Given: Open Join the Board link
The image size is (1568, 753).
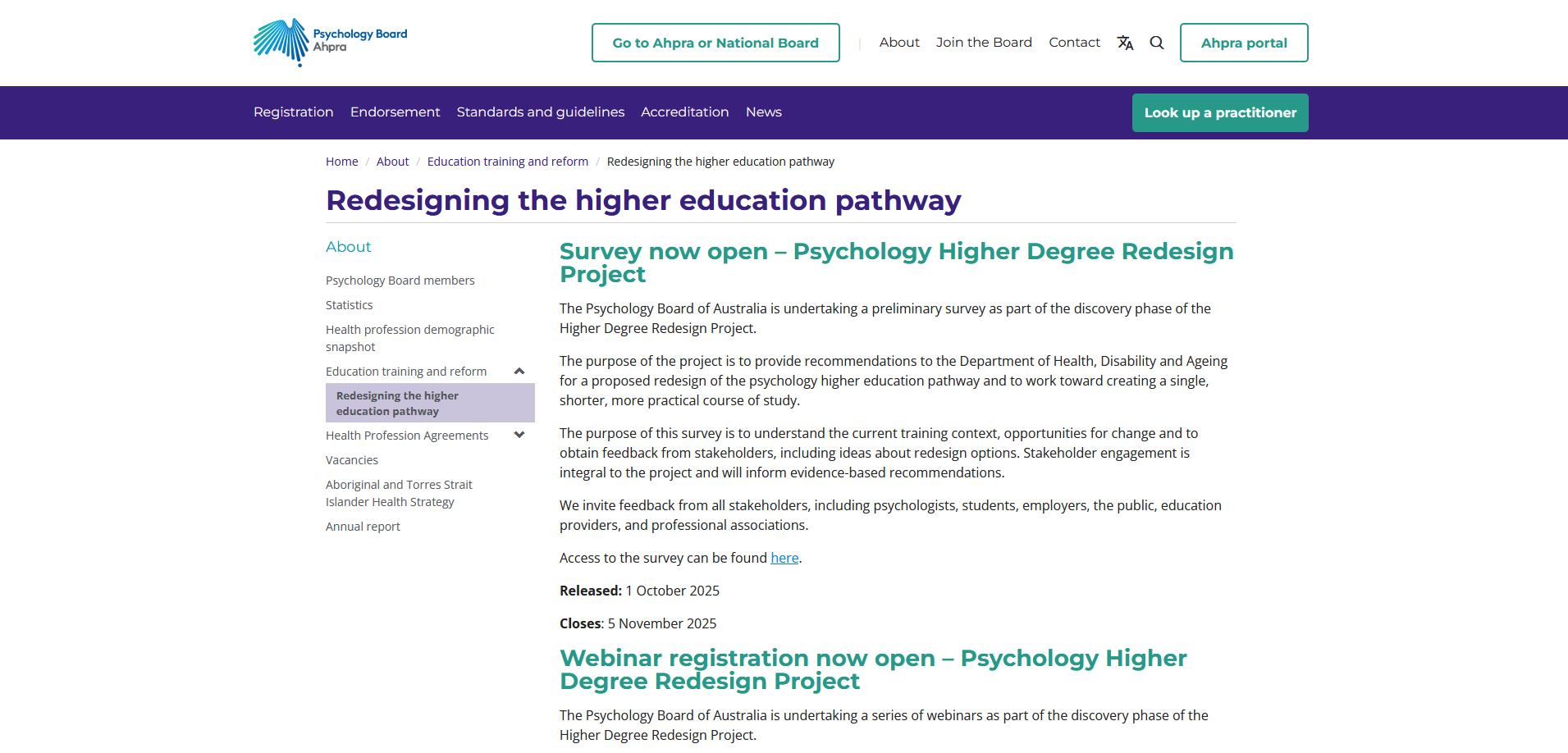Looking at the screenshot, I should click(x=984, y=43).
